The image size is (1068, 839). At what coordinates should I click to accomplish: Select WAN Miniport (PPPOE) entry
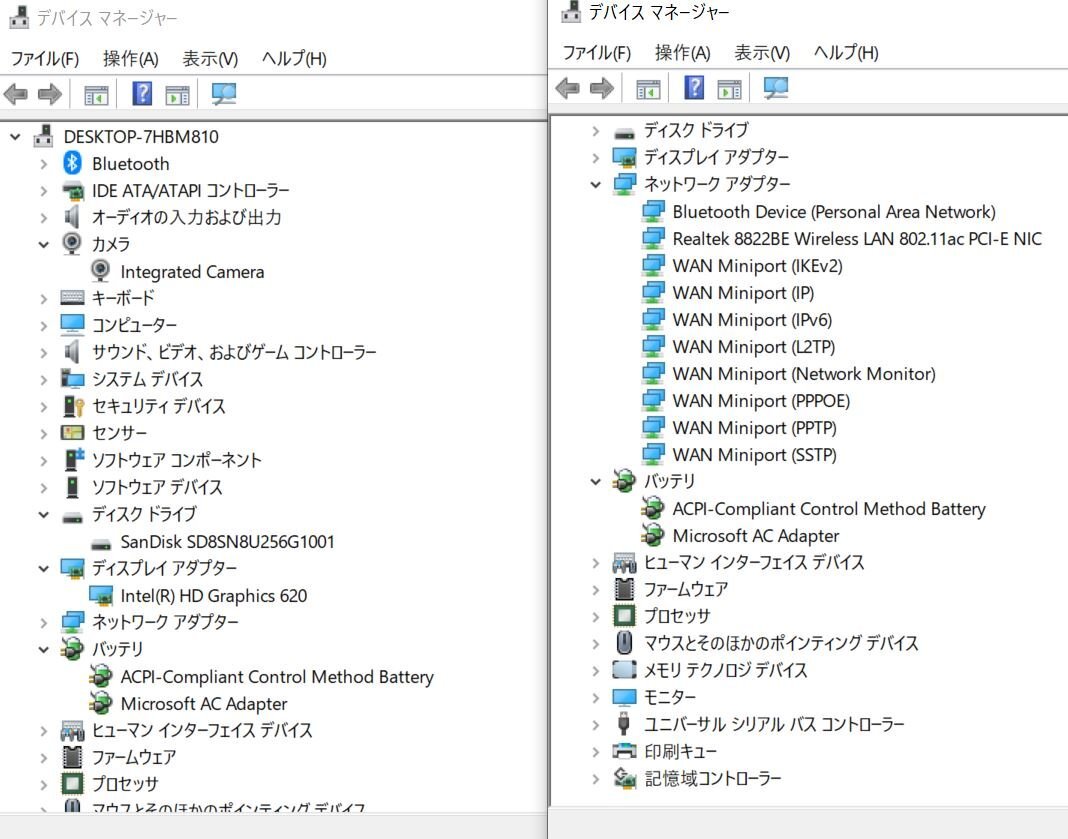click(761, 401)
